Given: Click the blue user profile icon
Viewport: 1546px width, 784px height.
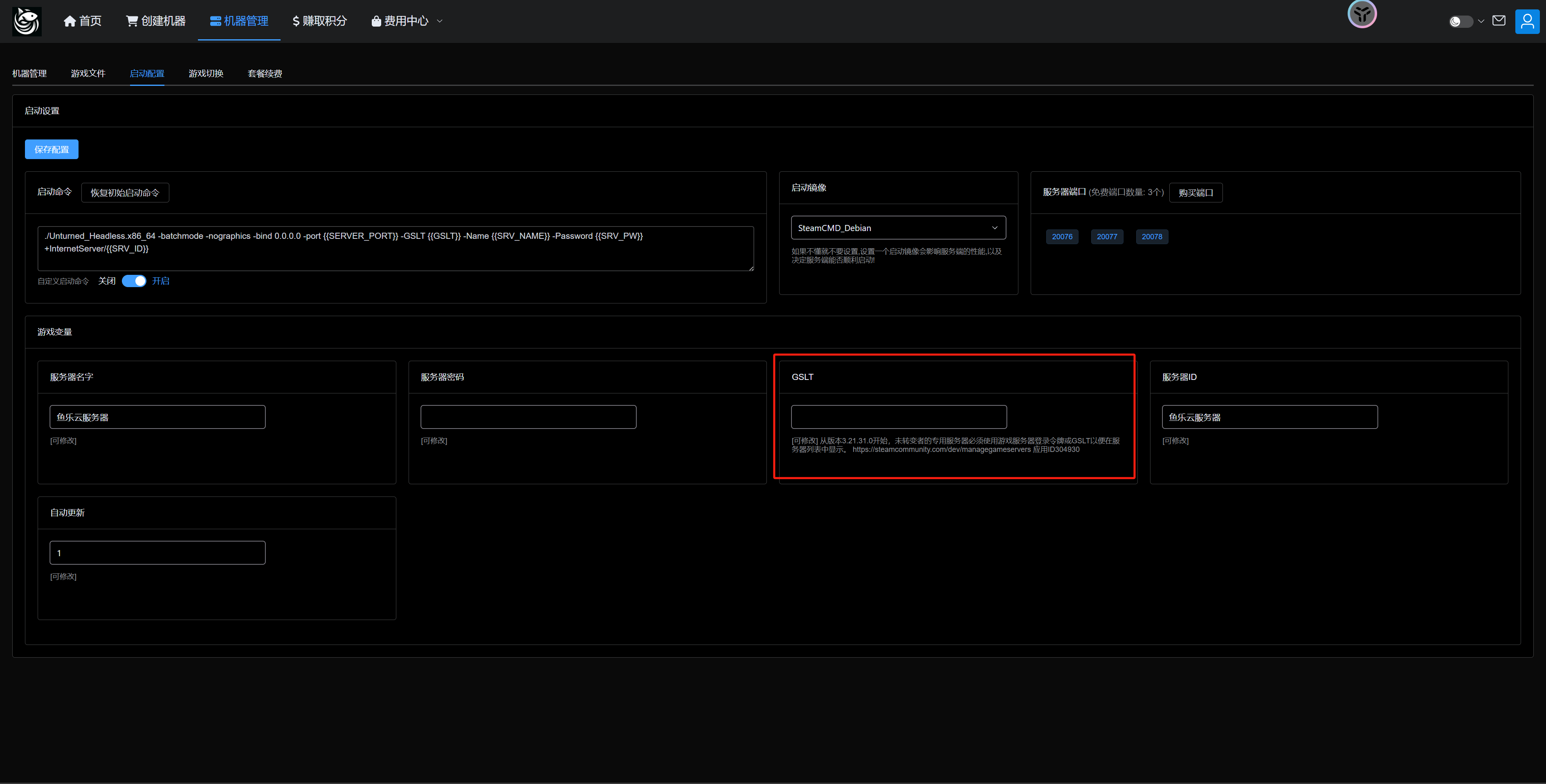Looking at the screenshot, I should pyautogui.click(x=1527, y=22).
